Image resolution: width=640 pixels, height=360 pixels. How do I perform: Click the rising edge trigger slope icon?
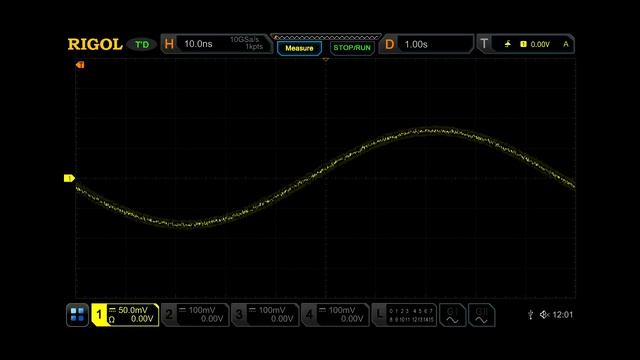(507, 44)
